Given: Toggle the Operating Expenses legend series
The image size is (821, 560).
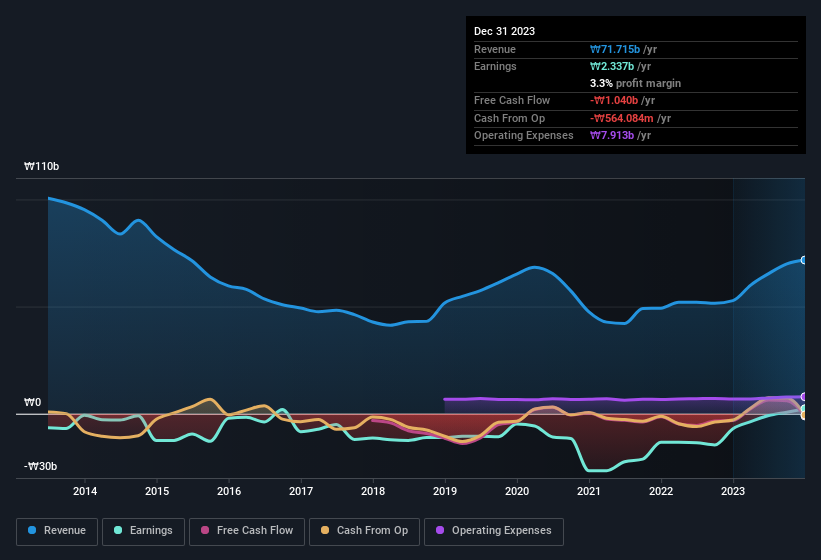Looking at the screenshot, I should [x=494, y=531].
